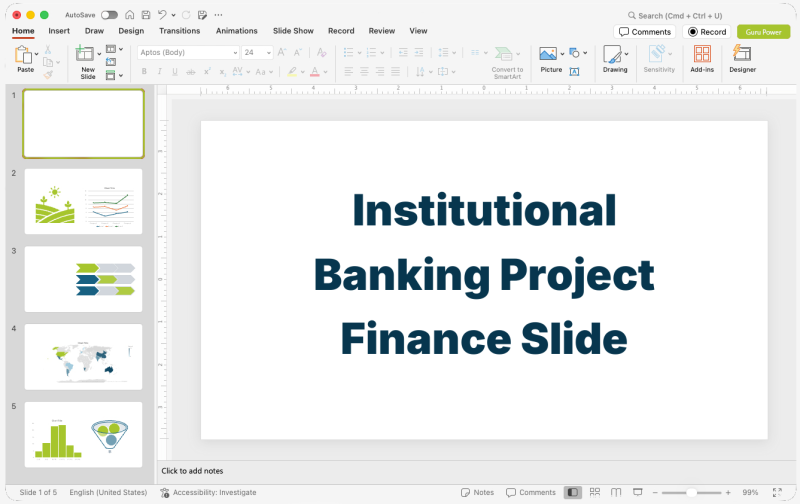Apply subscript formatting

(x=222, y=72)
